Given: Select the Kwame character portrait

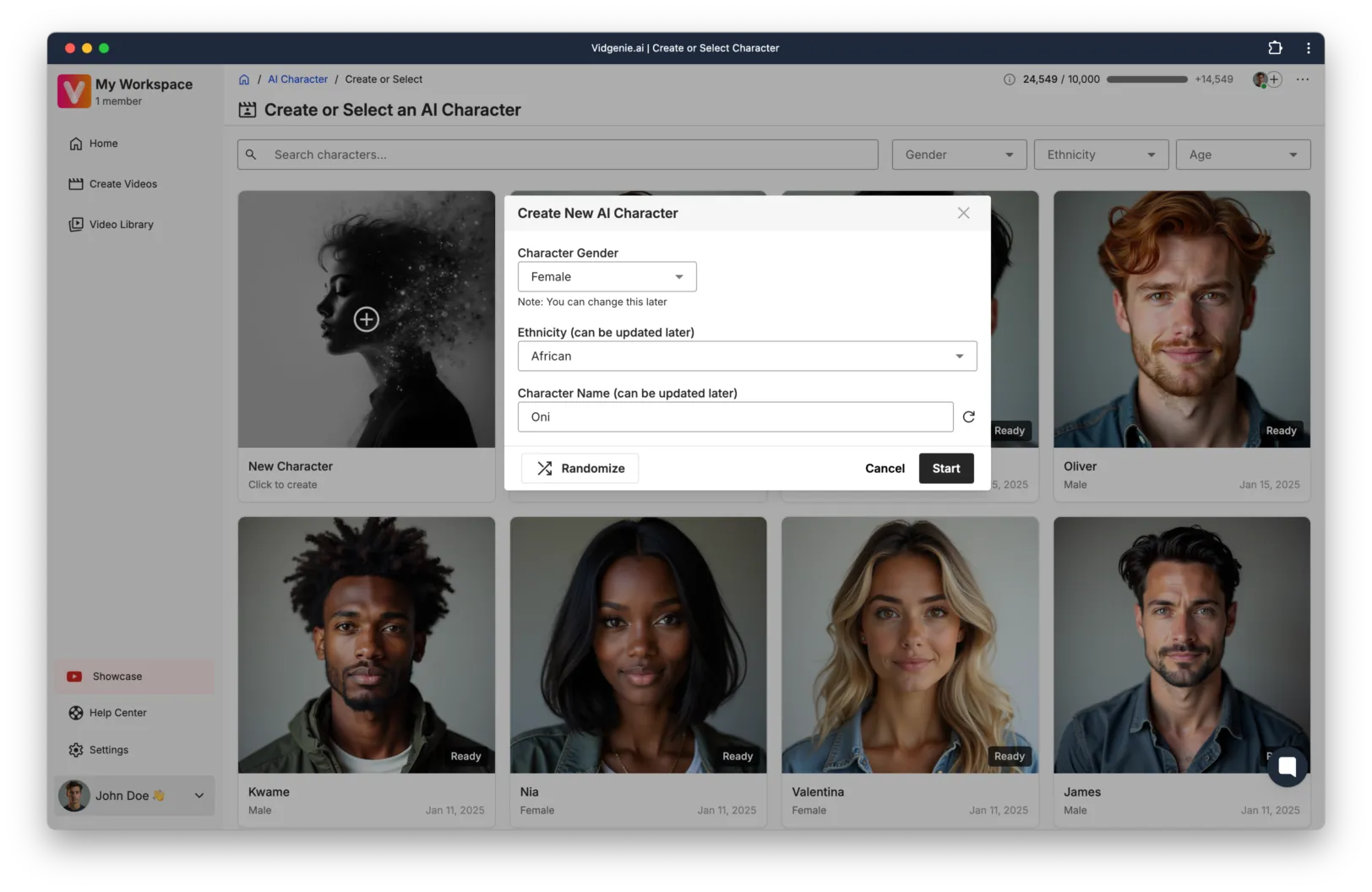Looking at the screenshot, I should [367, 645].
